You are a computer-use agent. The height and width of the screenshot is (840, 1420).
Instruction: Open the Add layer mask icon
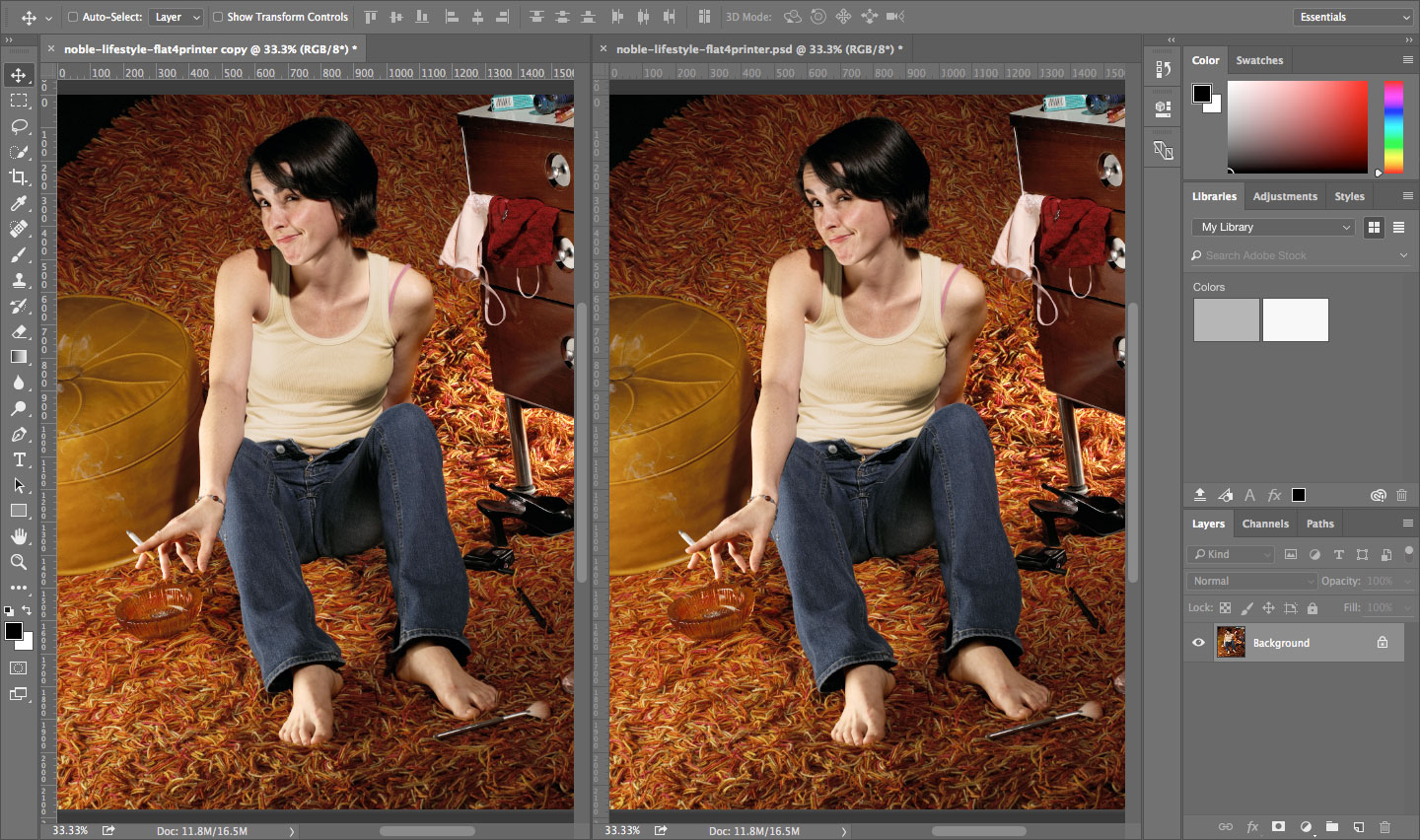click(1278, 827)
